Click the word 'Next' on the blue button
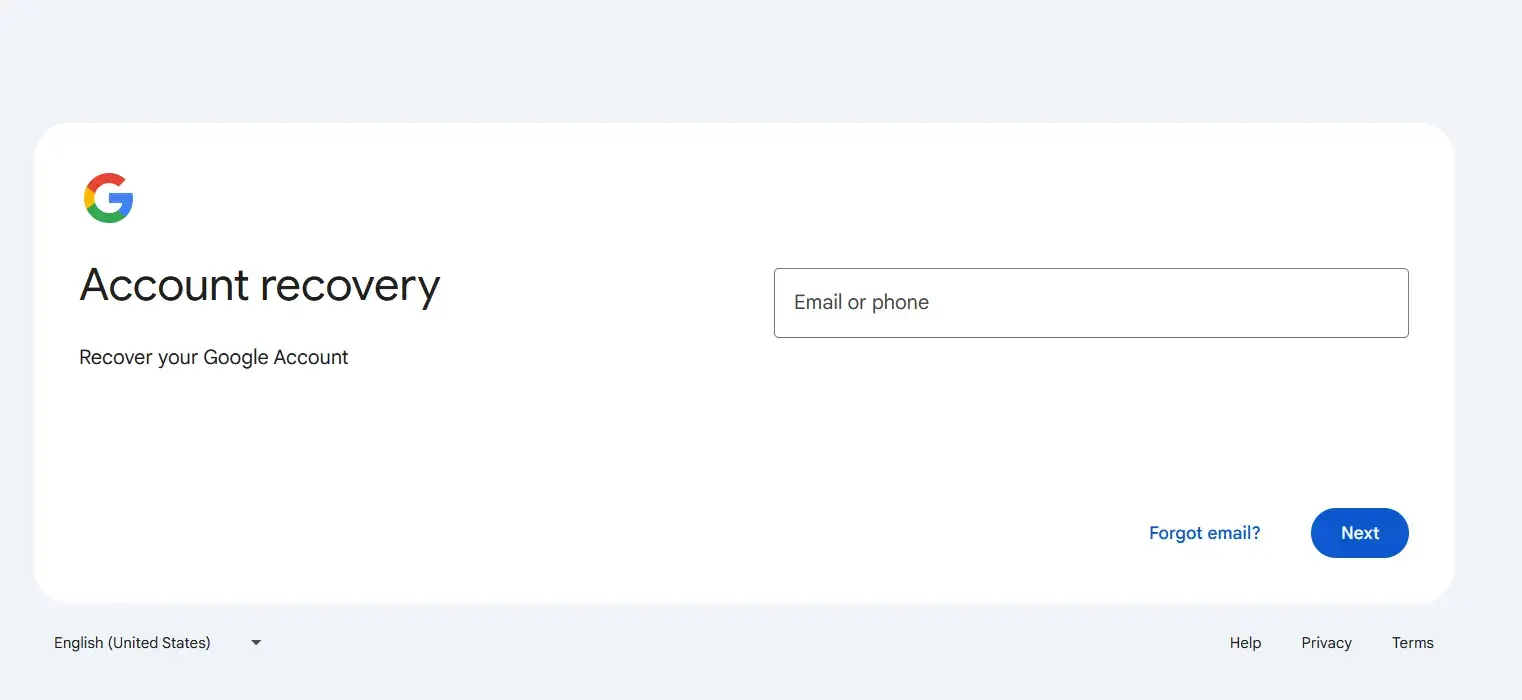This screenshot has height=700, width=1522. pos(1360,533)
